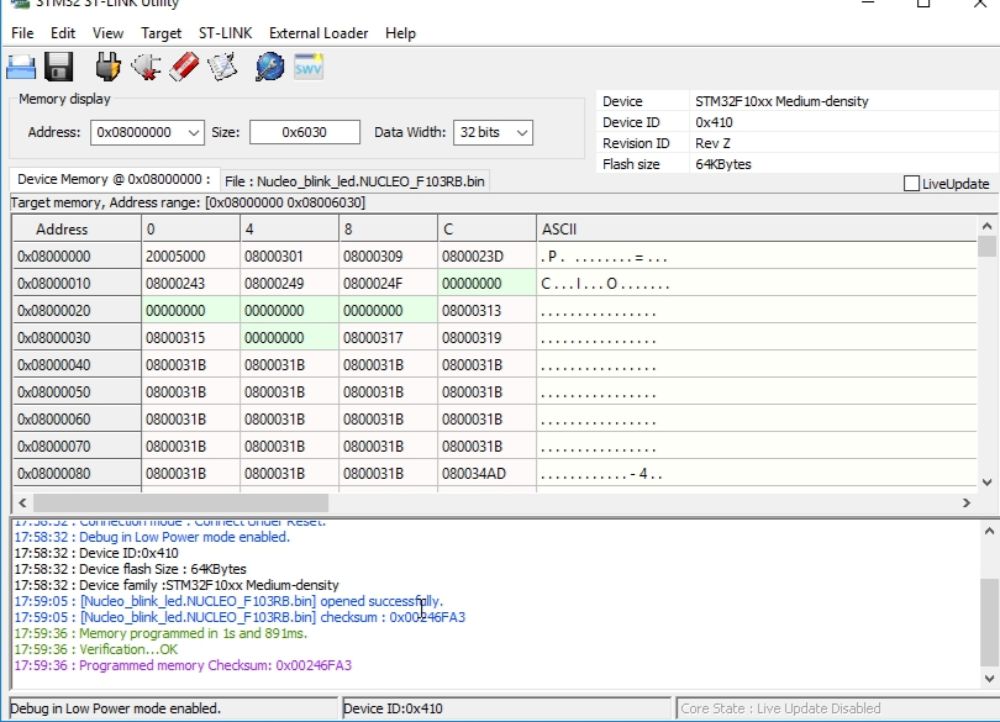Click address row 0x08000000
The image size is (1000, 722).
tap(77, 256)
